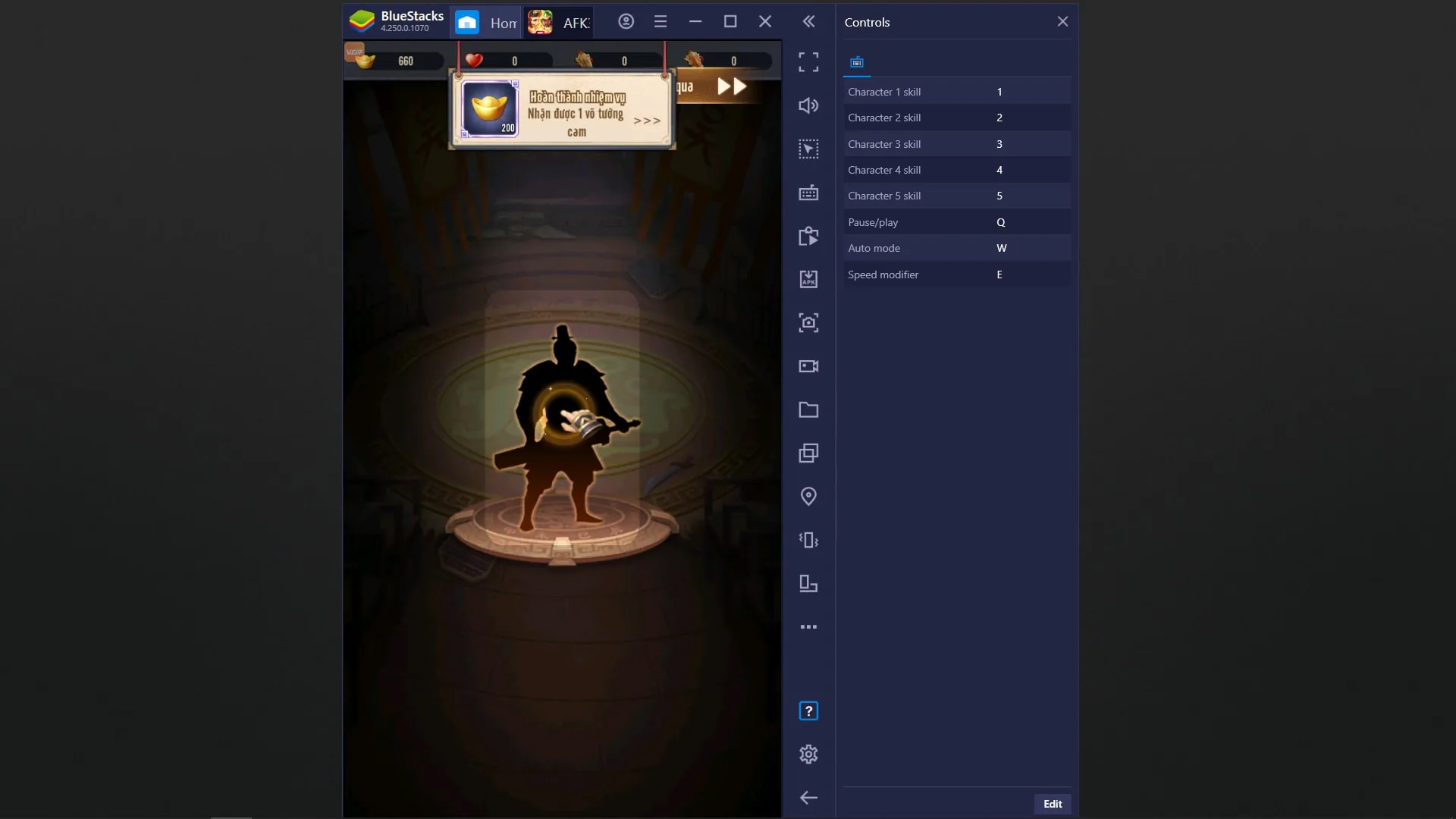The image size is (1456, 819).
Task: Select the Speed modifier control row
Action: tap(957, 275)
